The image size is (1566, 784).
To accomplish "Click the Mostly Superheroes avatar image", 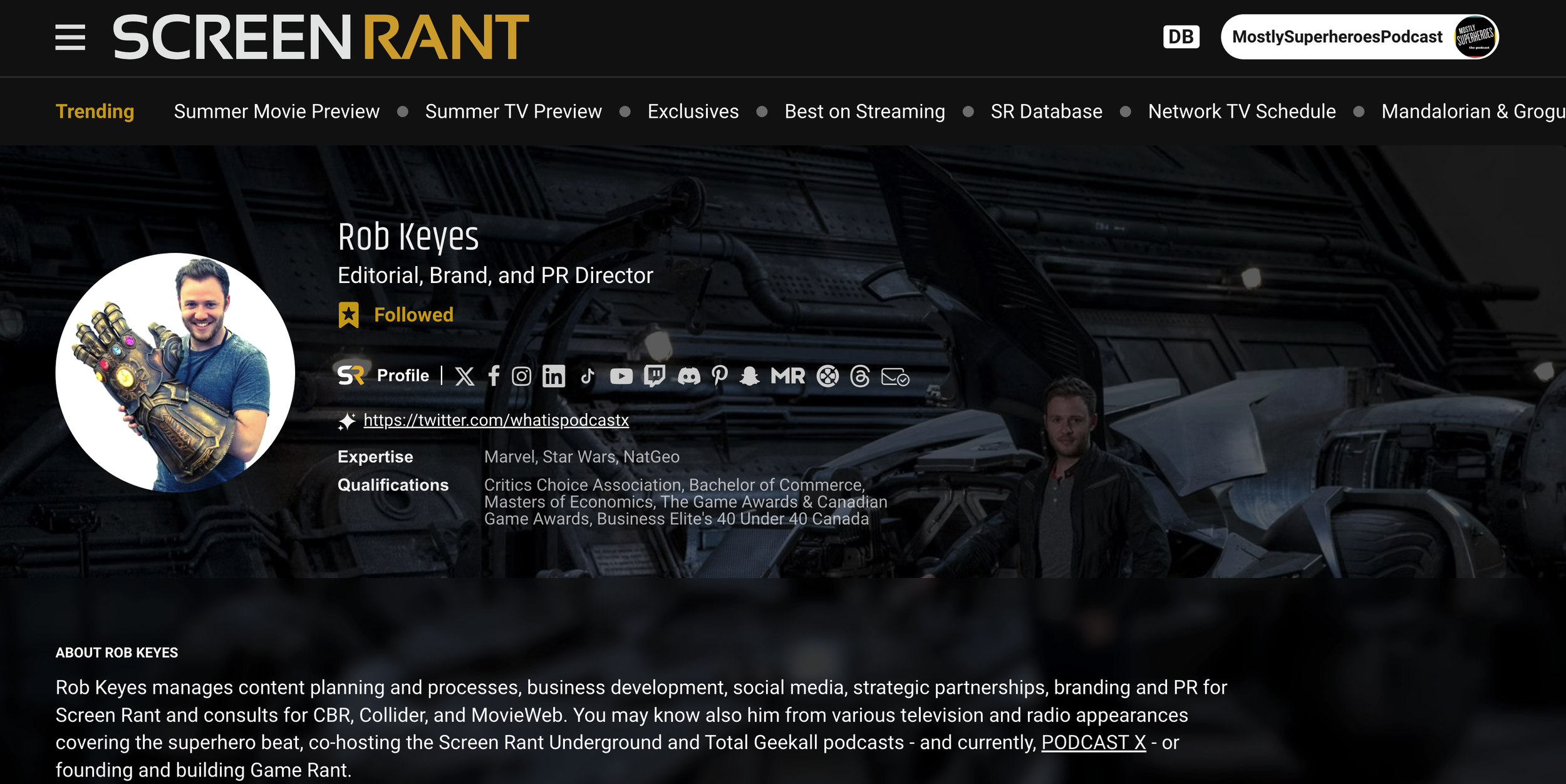I will [x=1475, y=37].
